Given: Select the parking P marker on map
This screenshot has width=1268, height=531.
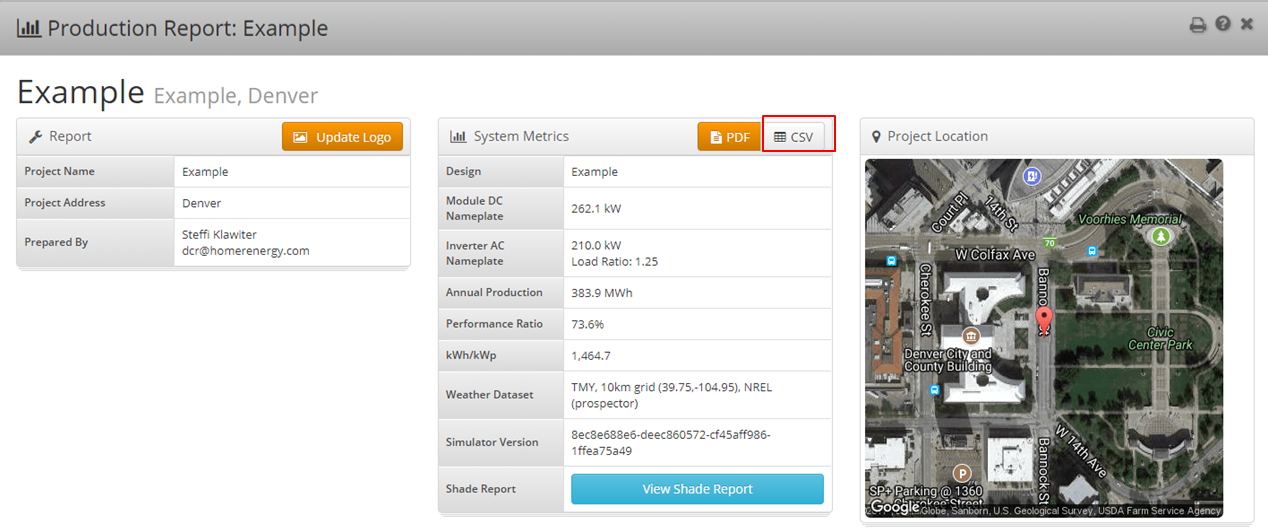Looking at the screenshot, I should [x=962, y=473].
